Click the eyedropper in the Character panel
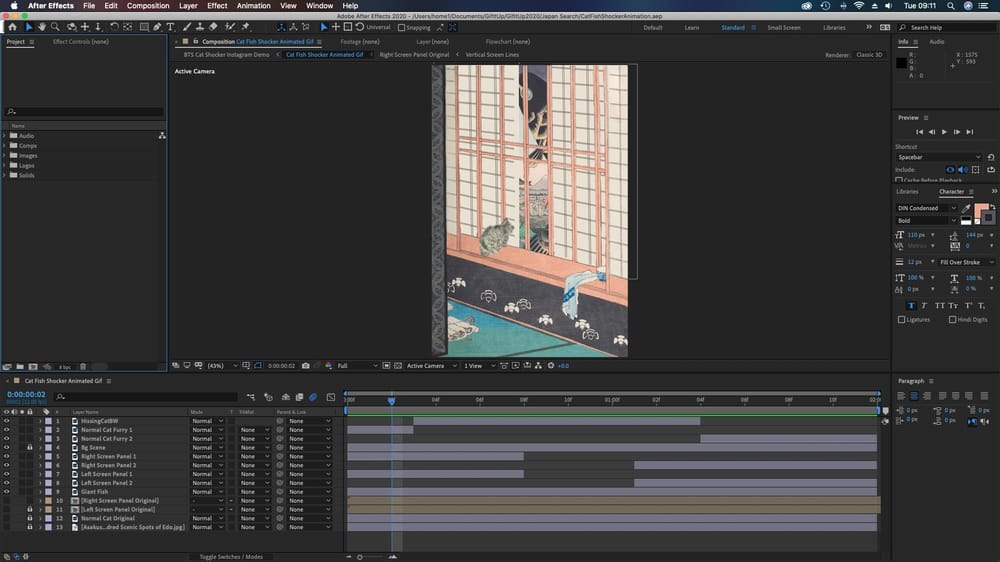This screenshot has width=1000, height=562. tap(966, 208)
